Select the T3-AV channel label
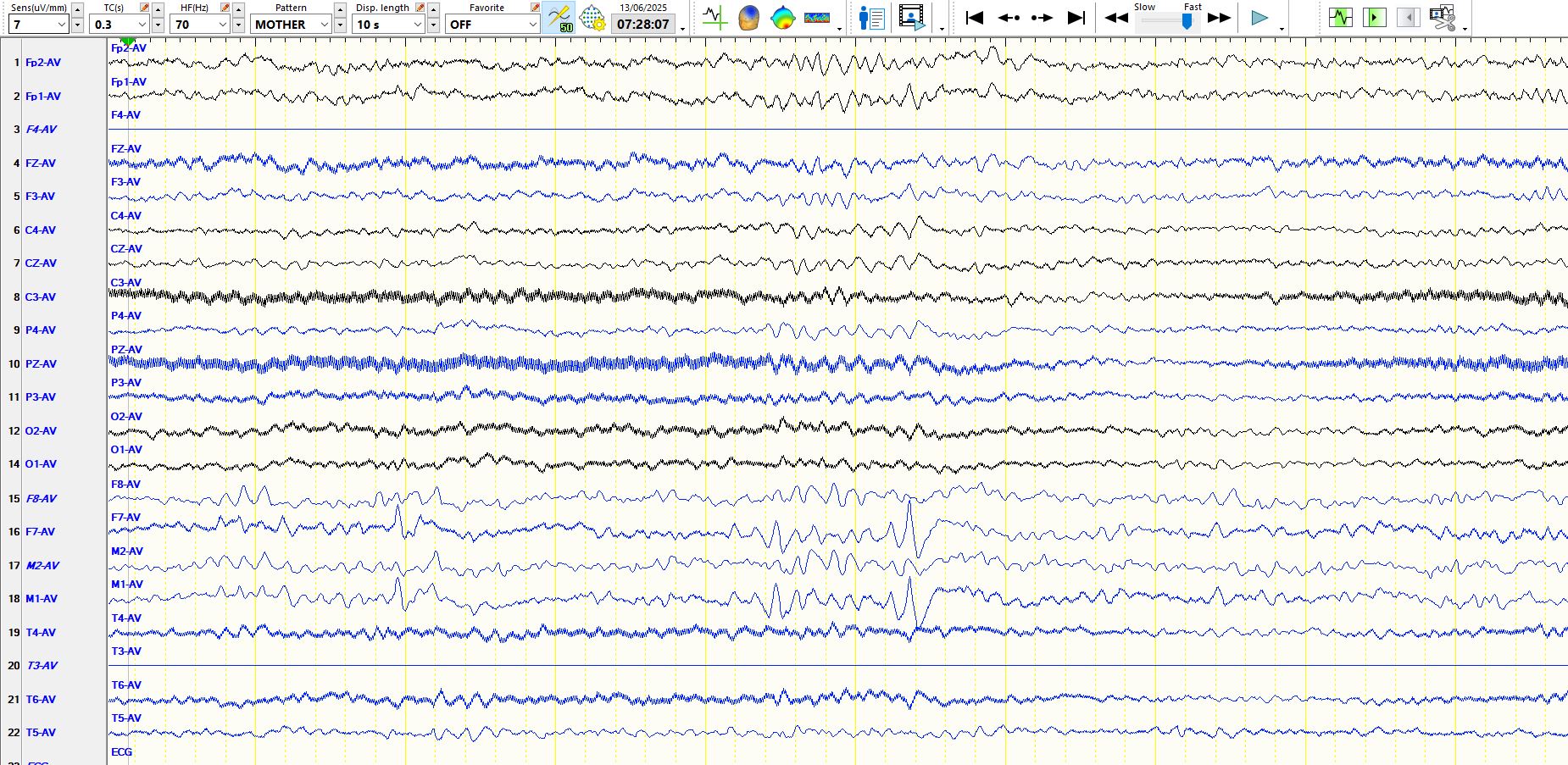 tap(42, 666)
